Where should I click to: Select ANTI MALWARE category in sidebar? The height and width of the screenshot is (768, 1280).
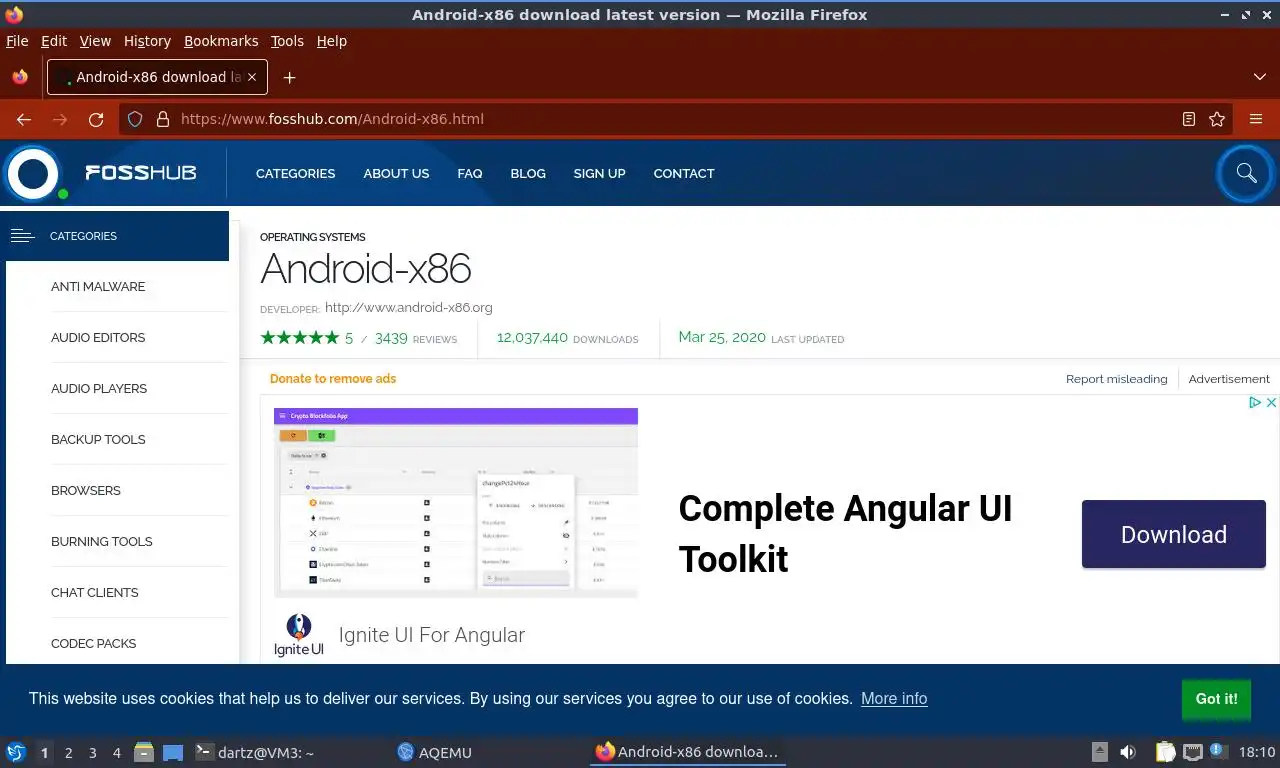pos(98,286)
